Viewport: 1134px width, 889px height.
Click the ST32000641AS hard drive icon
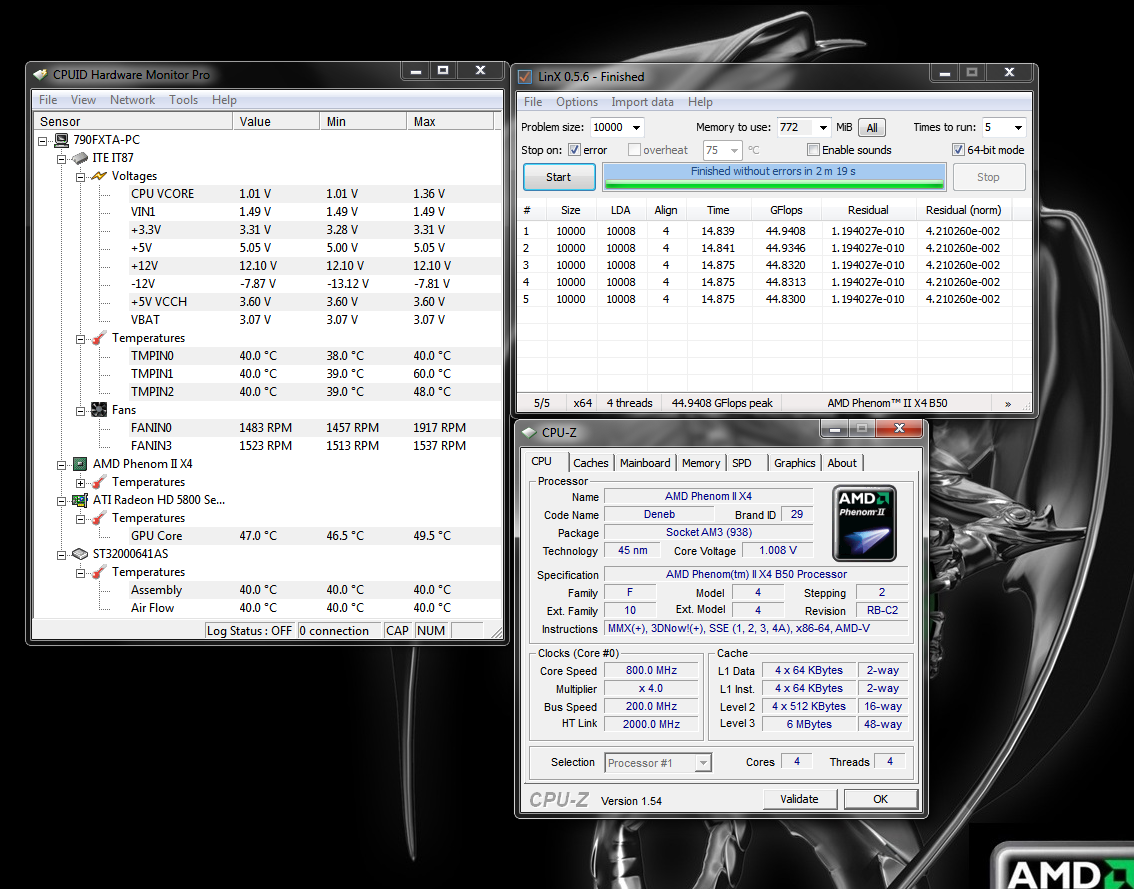tap(80, 554)
